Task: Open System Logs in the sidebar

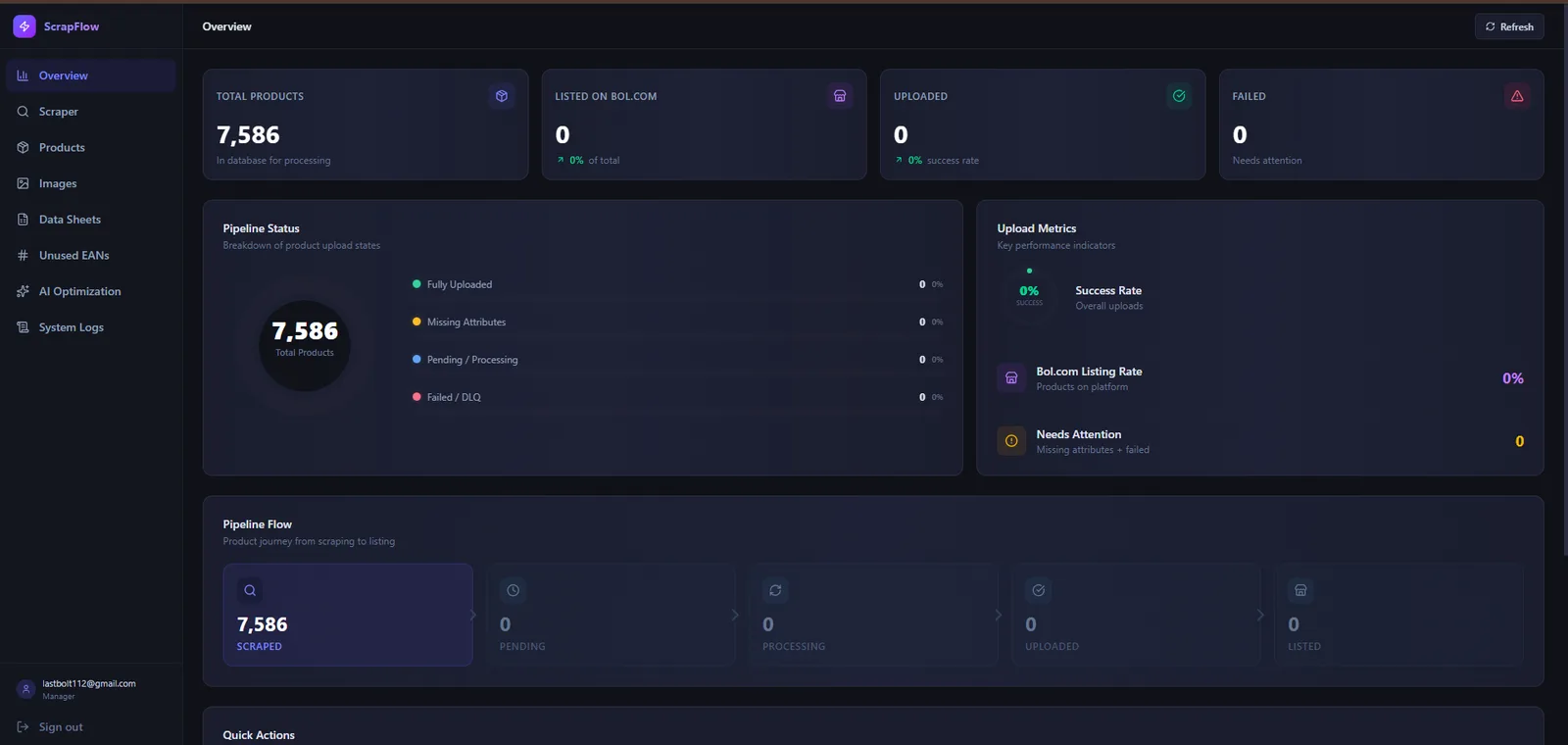Action: [x=91, y=327]
